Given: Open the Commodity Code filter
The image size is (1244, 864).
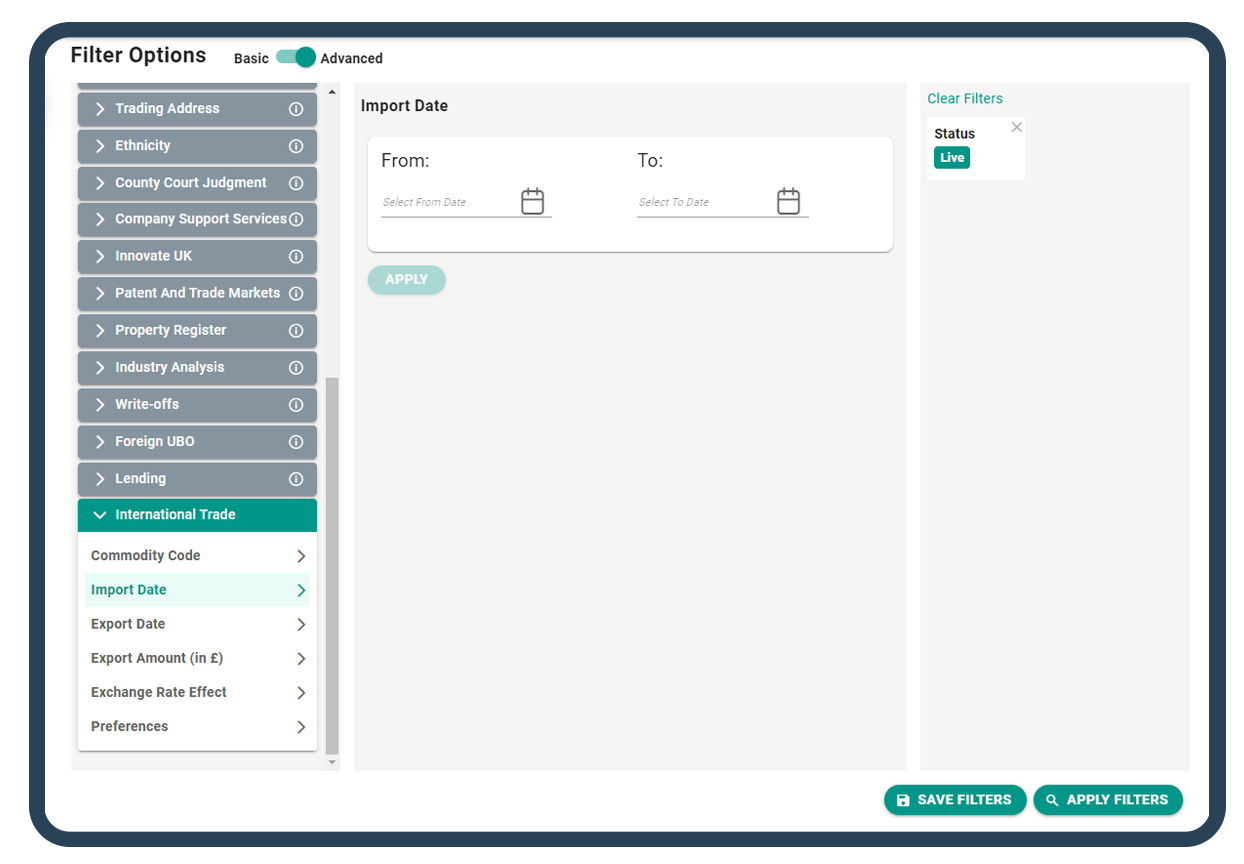Looking at the screenshot, I should [x=197, y=556].
